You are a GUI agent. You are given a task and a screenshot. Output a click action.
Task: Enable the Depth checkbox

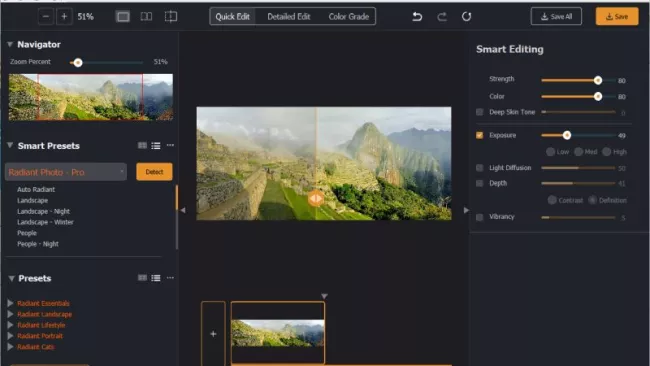coord(480,183)
